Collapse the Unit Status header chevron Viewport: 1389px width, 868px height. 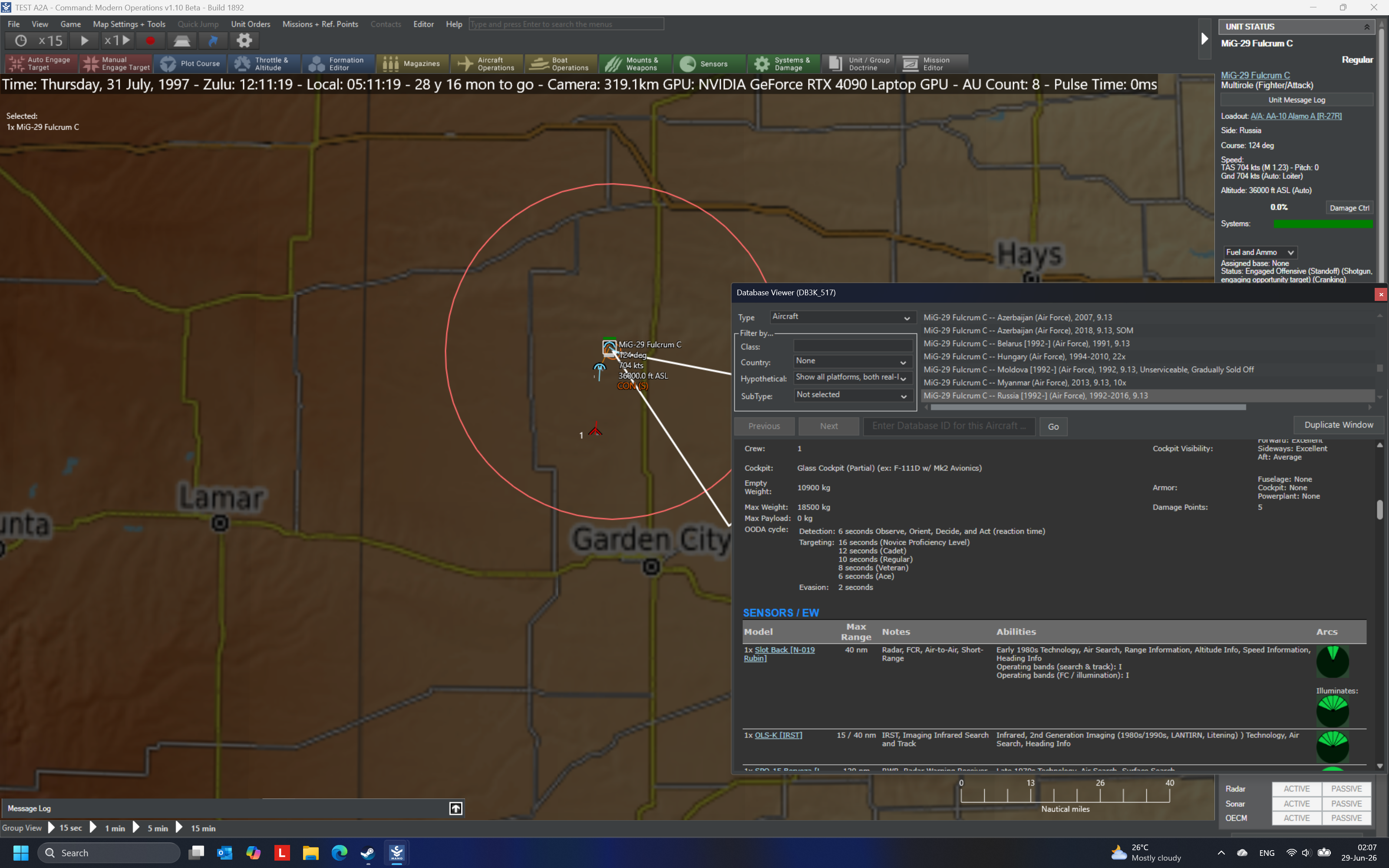[1366, 27]
